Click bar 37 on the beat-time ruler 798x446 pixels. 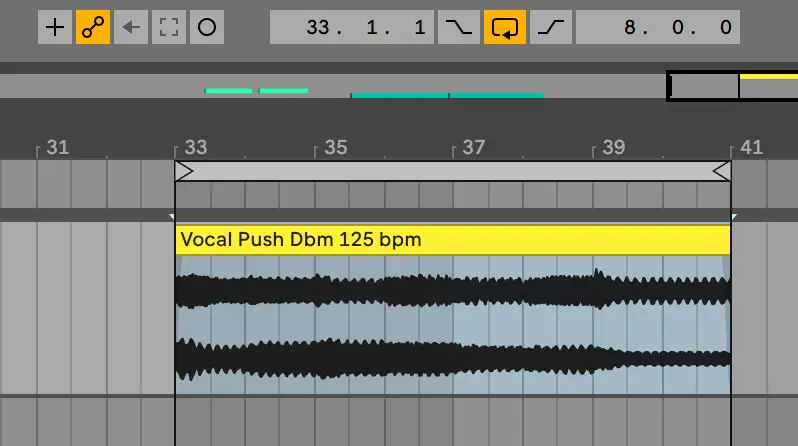pyautogui.click(x=473, y=148)
